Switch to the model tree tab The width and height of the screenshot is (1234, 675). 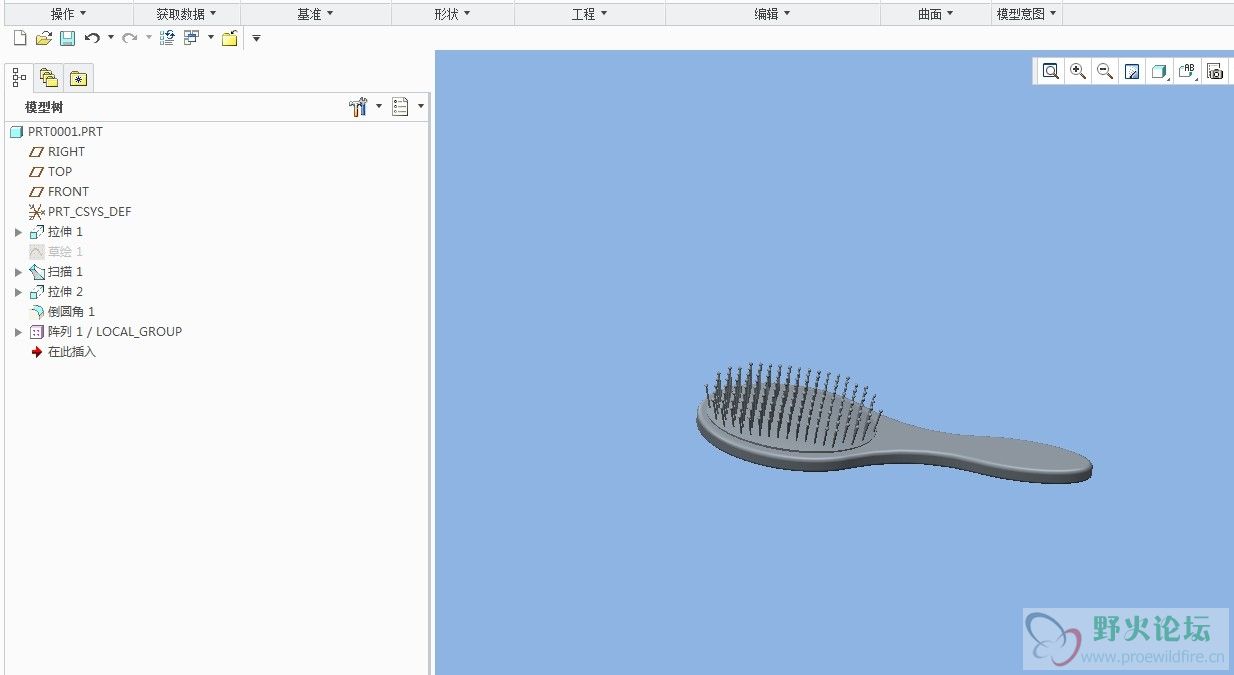pyautogui.click(x=19, y=77)
